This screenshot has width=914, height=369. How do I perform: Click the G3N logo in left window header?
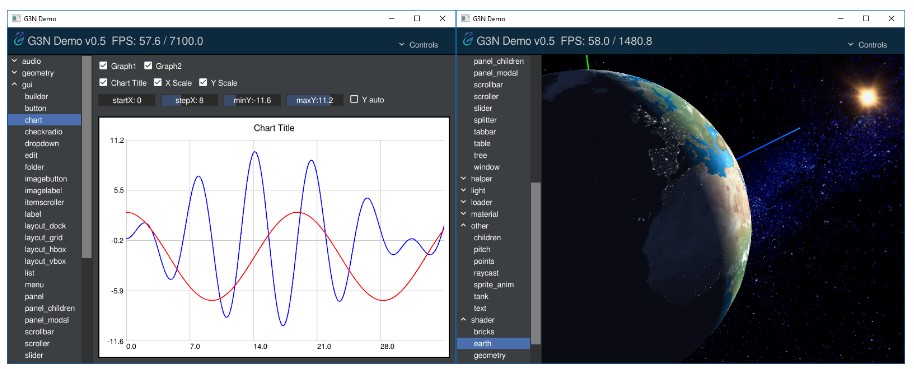pyautogui.click(x=19, y=40)
